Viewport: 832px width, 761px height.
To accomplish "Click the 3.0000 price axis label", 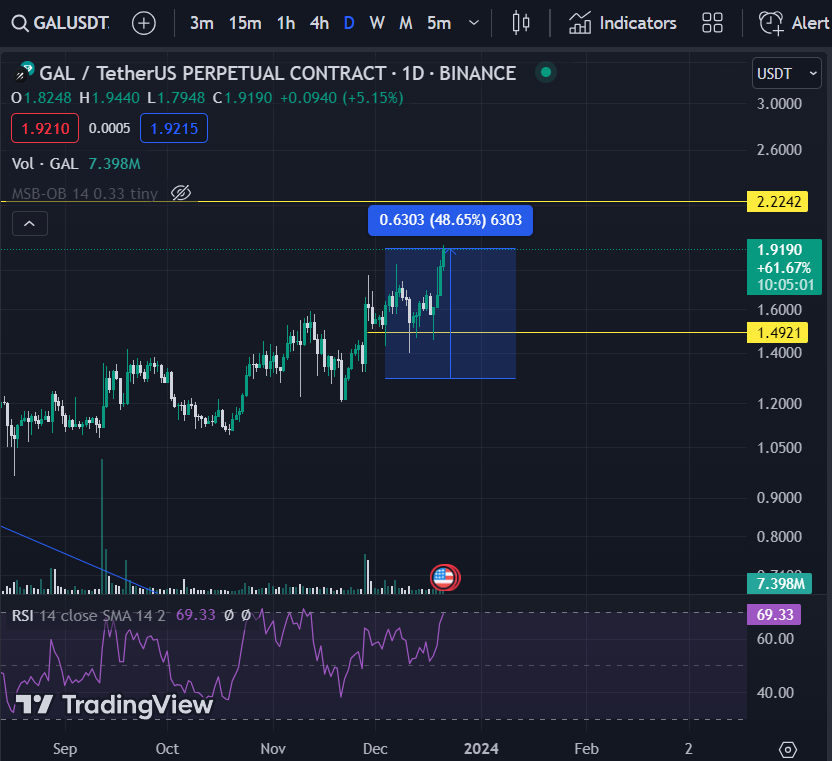I will pyautogui.click(x=779, y=104).
